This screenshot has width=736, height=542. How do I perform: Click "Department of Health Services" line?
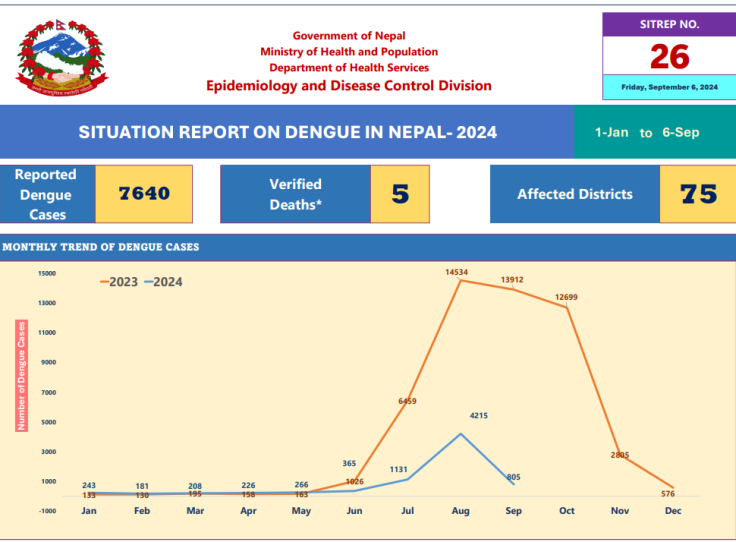349,68
